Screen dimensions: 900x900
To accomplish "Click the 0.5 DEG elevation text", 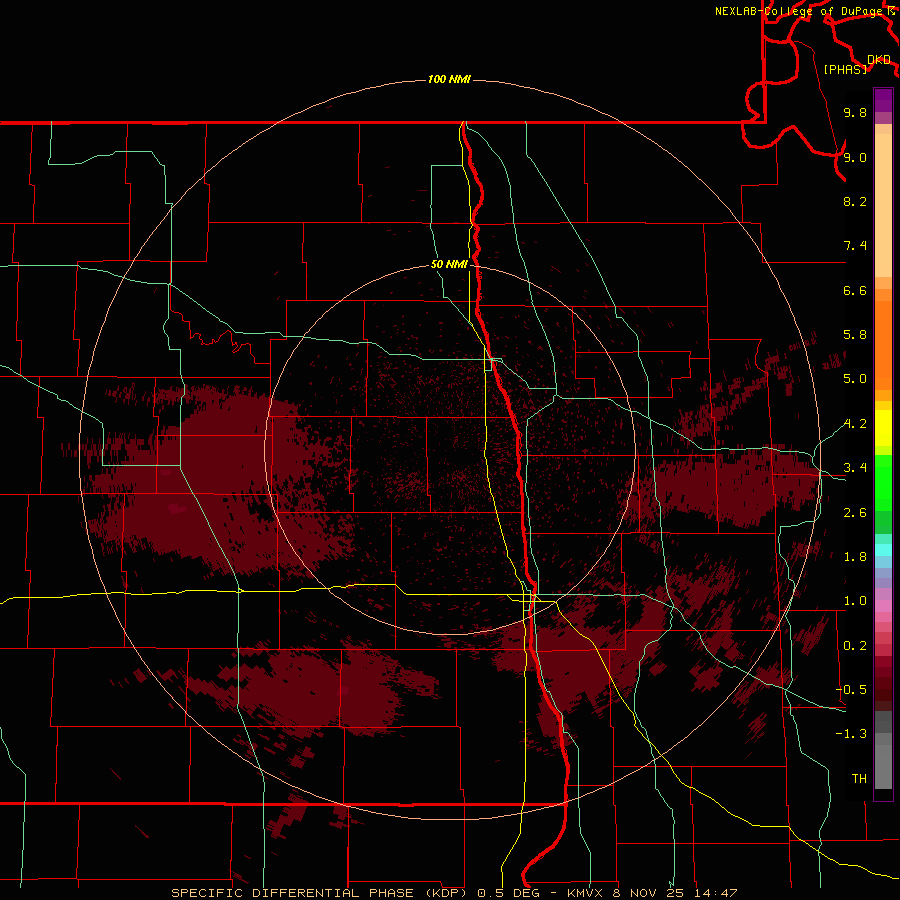I will point(508,893).
